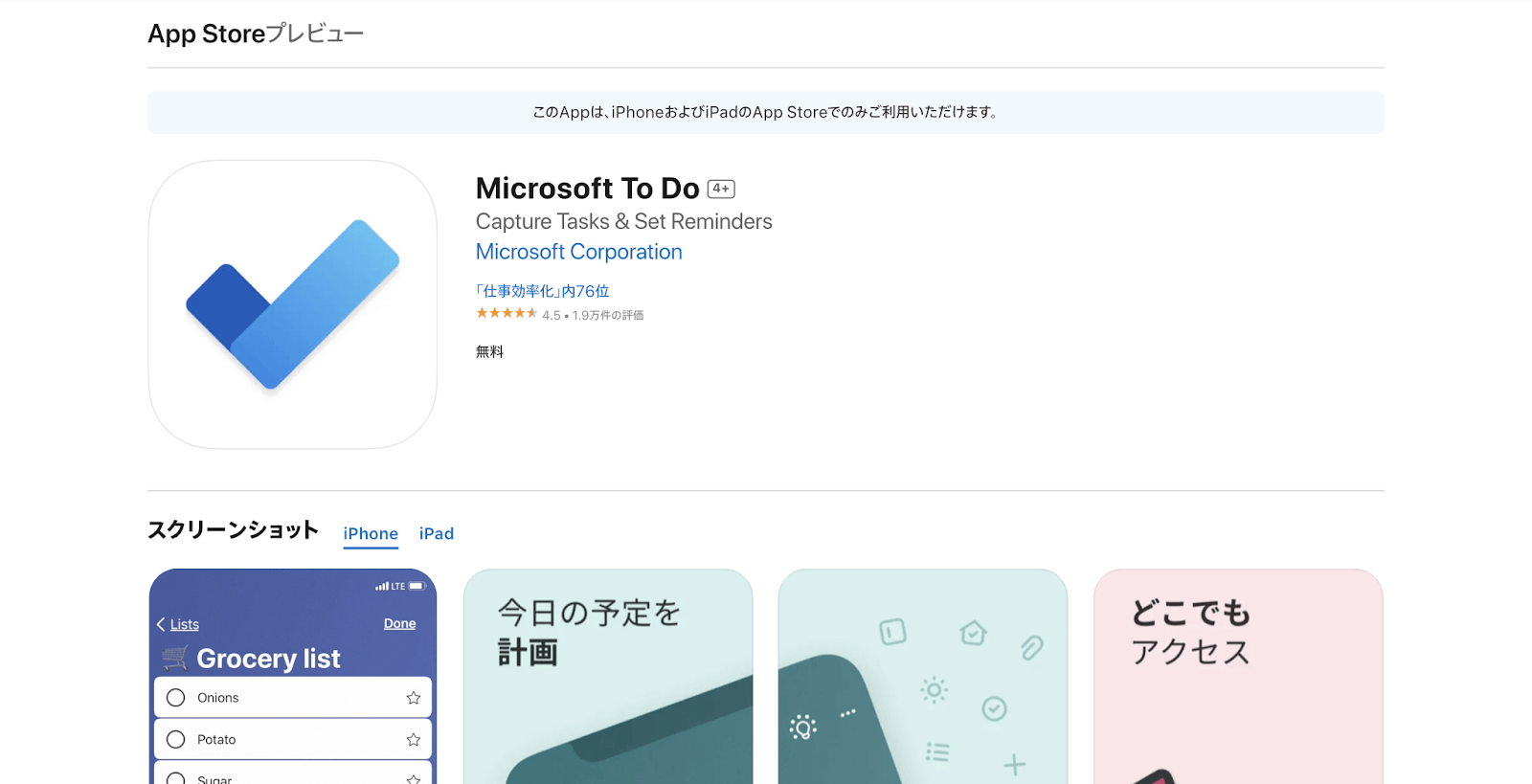
Task: Click the Capture Tasks & Set Reminders subtitle
Action: pos(624,221)
